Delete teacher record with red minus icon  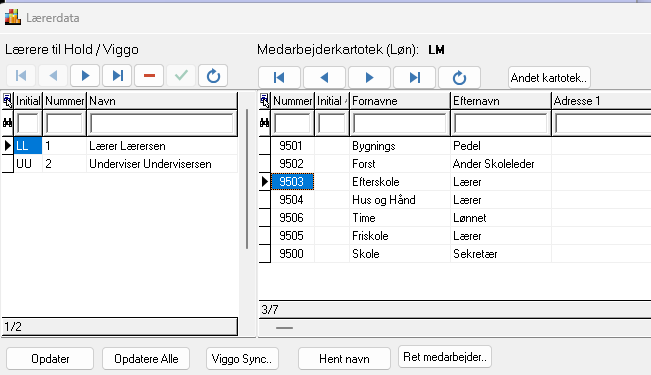pos(149,76)
